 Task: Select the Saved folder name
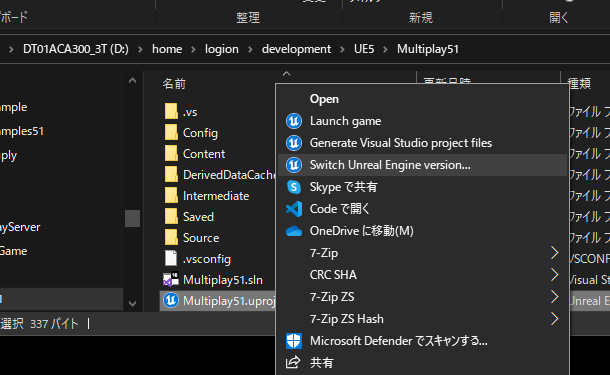(198, 217)
